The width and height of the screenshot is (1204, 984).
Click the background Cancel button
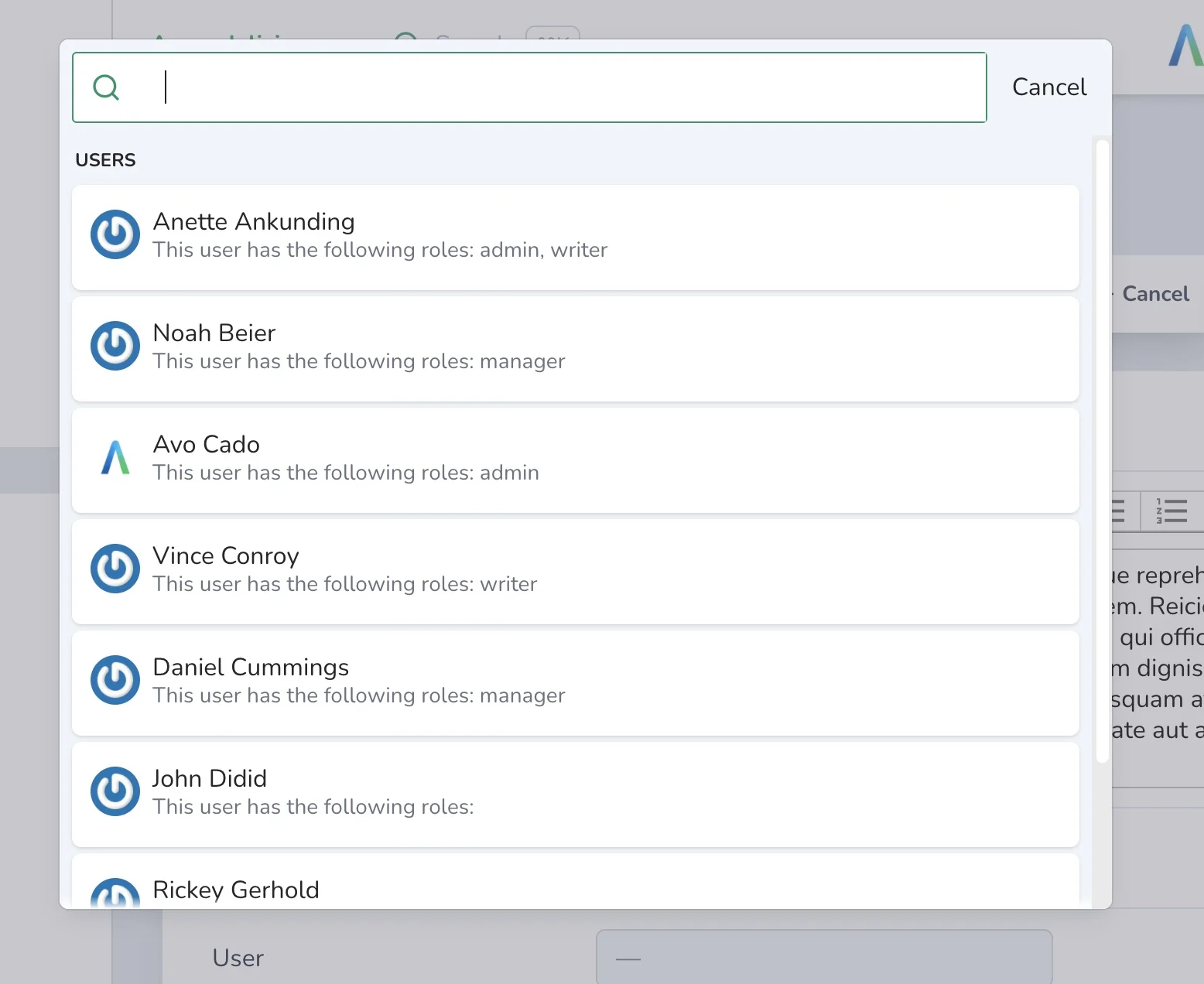pos(1155,294)
